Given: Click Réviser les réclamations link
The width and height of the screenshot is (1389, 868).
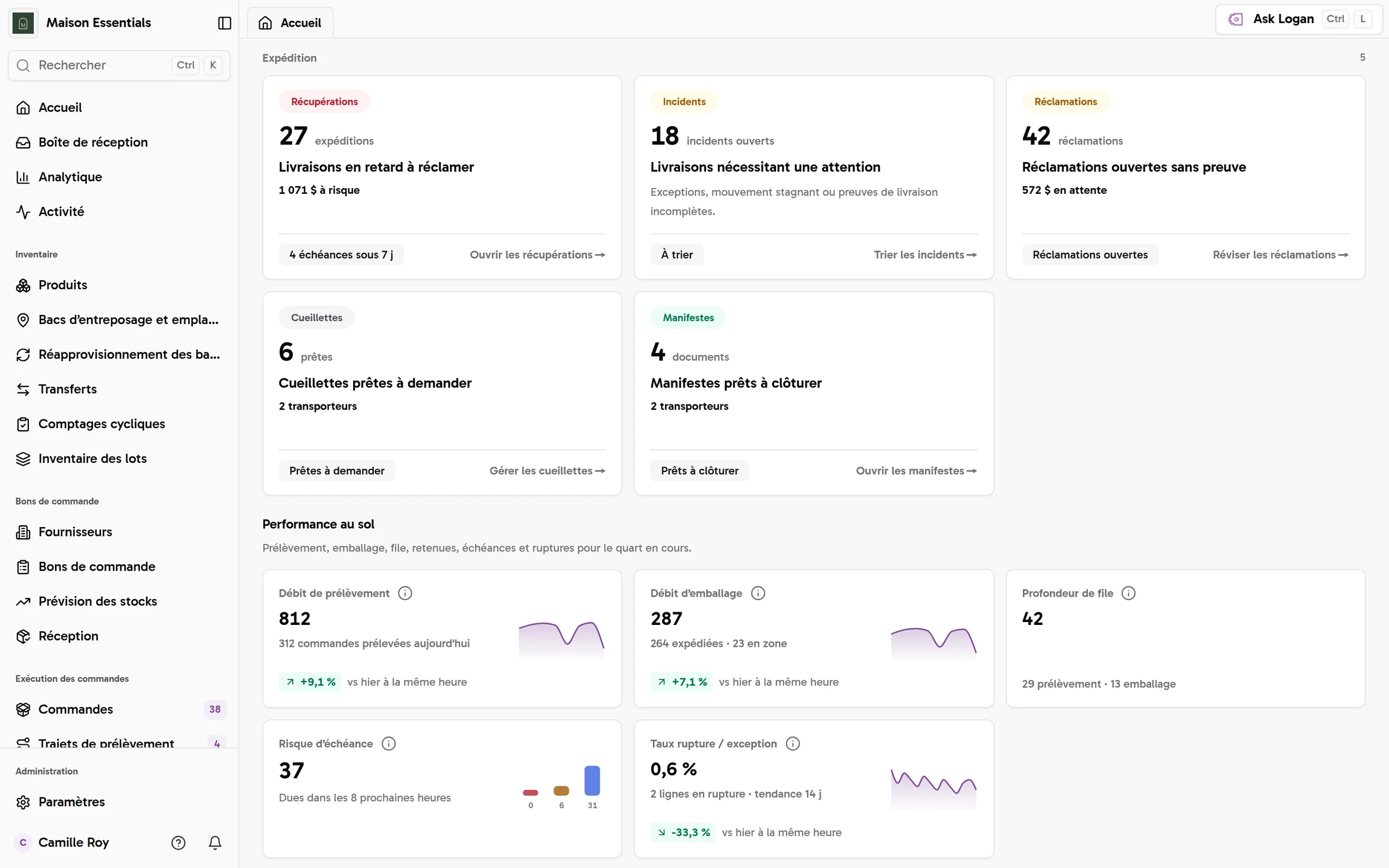Looking at the screenshot, I should [1281, 255].
